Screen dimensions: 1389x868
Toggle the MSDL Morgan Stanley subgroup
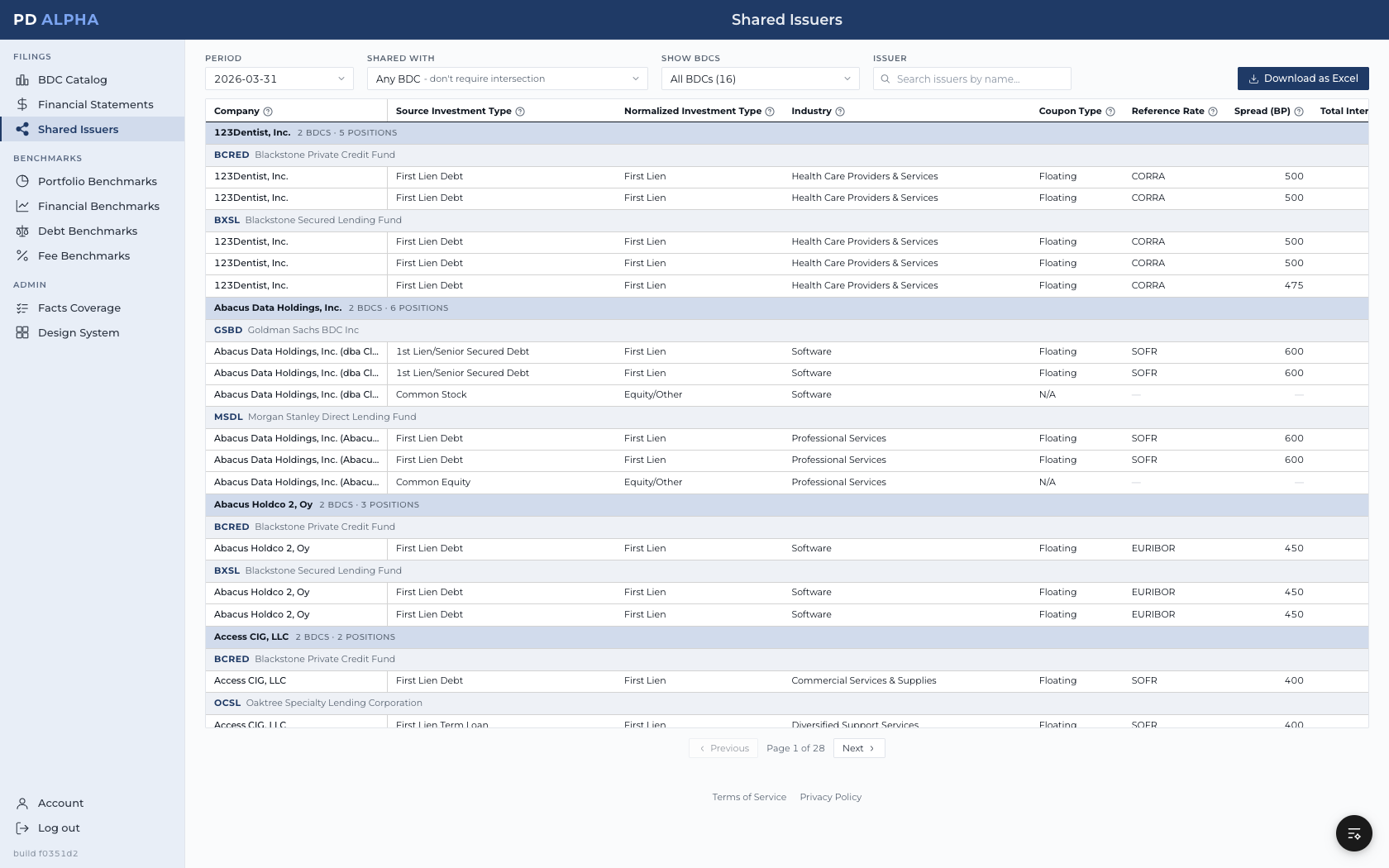[786, 417]
